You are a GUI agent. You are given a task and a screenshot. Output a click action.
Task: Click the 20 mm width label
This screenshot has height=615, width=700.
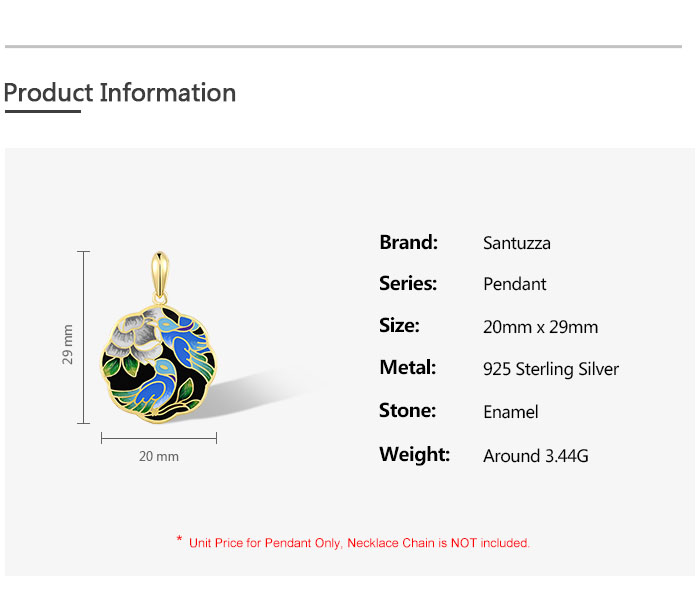(159, 457)
